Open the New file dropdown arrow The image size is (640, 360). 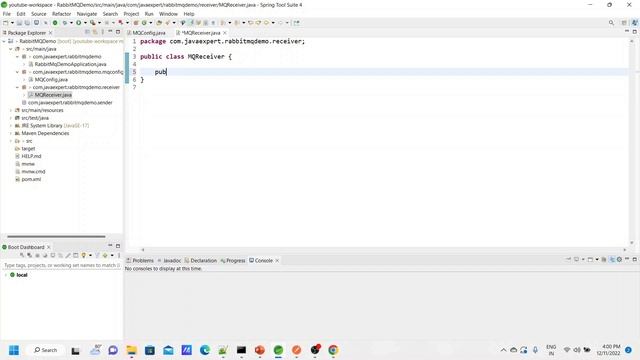(x=12, y=23)
